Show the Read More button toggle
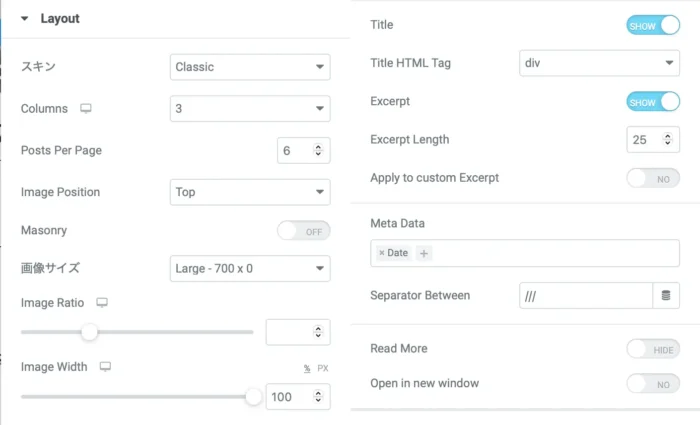Image resolution: width=700 pixels, height=425 pixels. click(x=653, y=349)
